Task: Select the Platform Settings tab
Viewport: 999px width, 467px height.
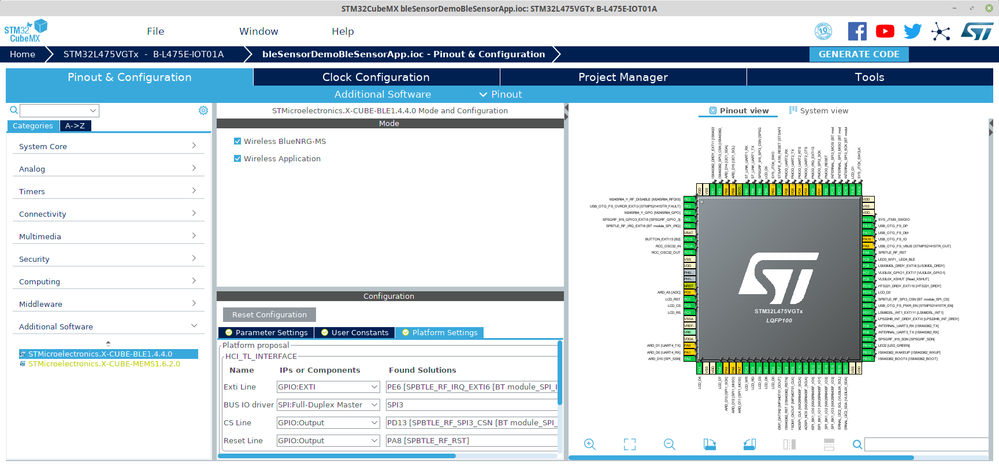Action: click(439, 333)
